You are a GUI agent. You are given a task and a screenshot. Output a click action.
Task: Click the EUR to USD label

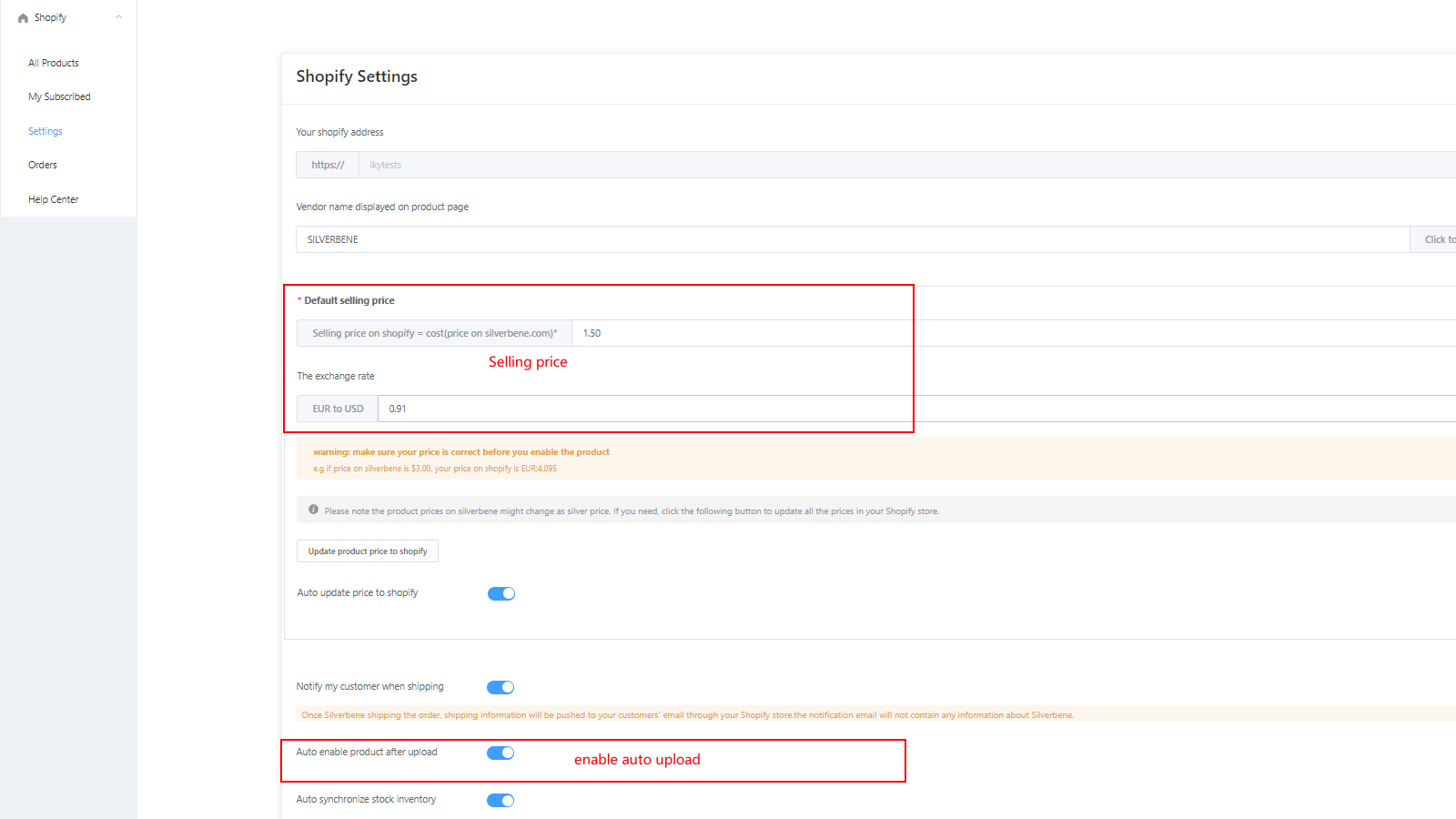(338, 409)
